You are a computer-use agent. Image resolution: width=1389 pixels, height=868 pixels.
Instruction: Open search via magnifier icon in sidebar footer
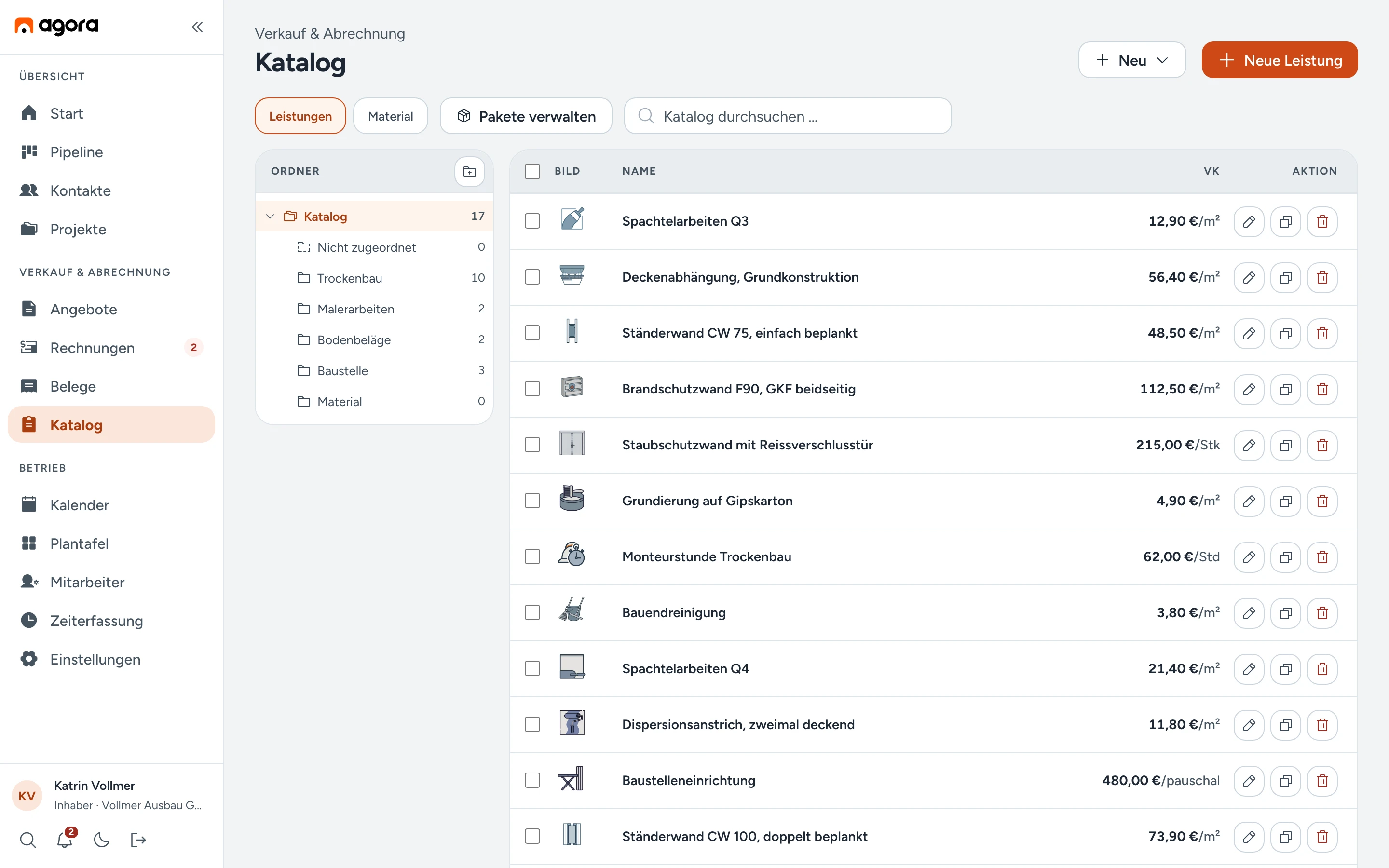tap(27, 840)
